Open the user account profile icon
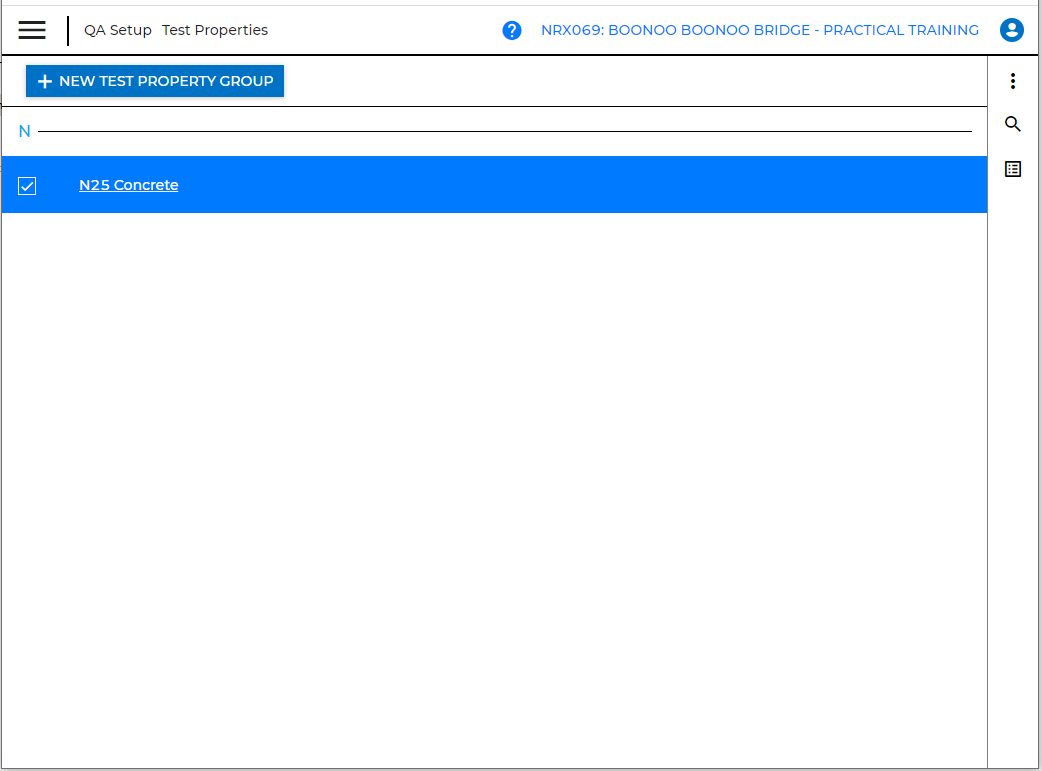The width and height of the screenshot is (1042, 771). 1011,30
